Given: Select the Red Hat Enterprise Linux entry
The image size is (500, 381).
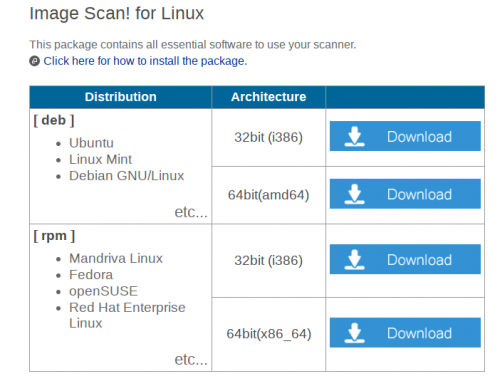Looking at the screenshot, I should coord(127,315).
